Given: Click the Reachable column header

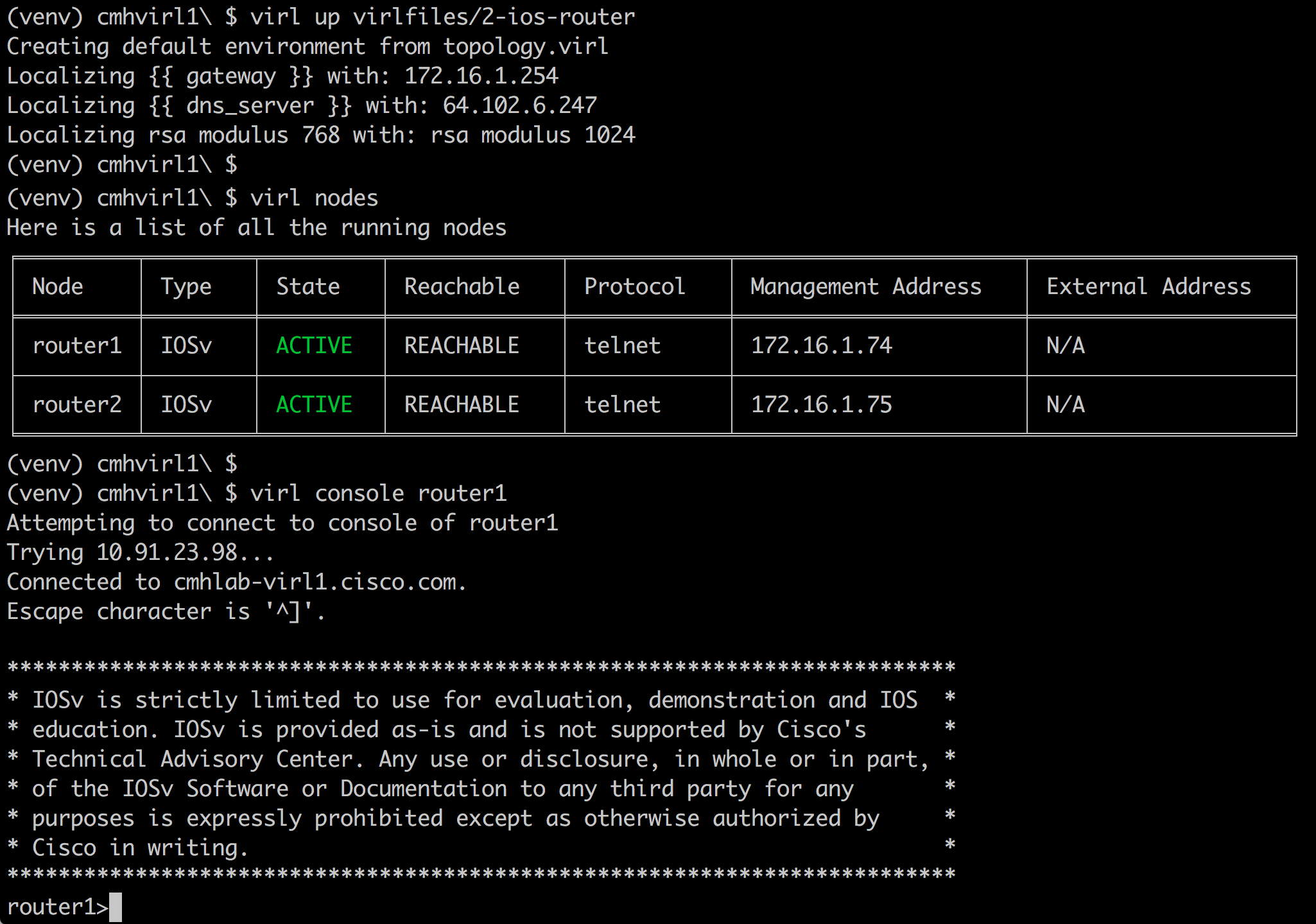Looking at the screenshot, I should (462, 286).
